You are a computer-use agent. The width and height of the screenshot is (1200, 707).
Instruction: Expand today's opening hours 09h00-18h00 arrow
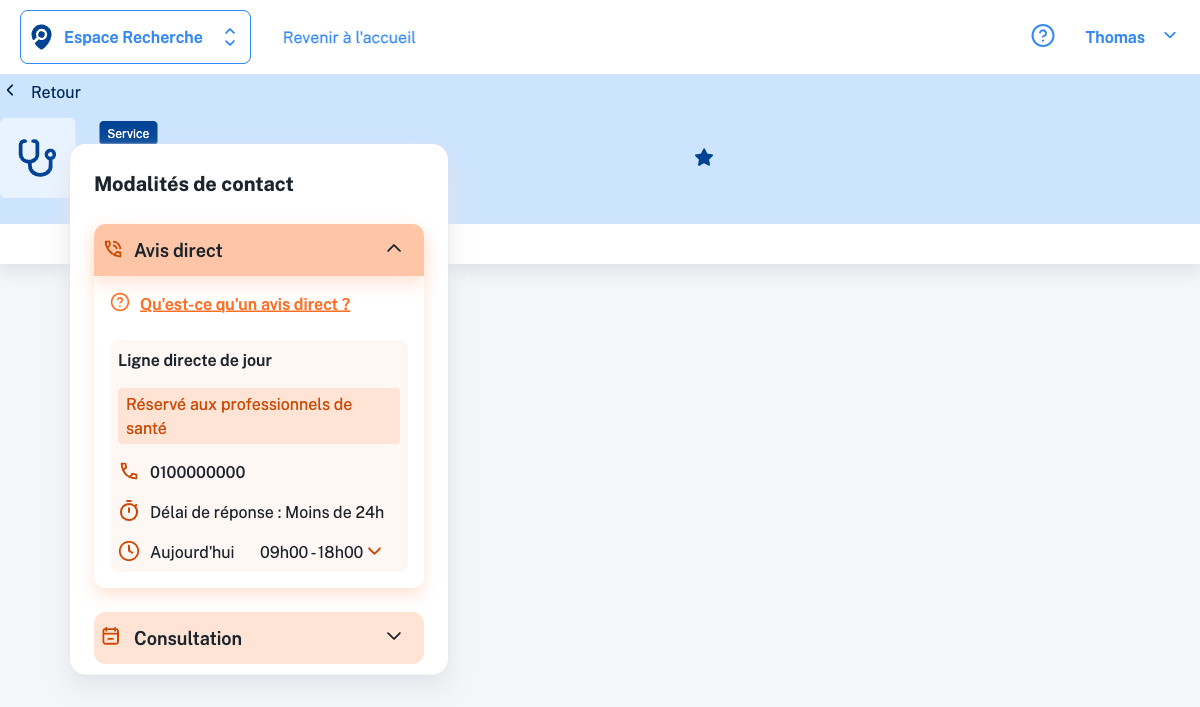pos(375,551)
